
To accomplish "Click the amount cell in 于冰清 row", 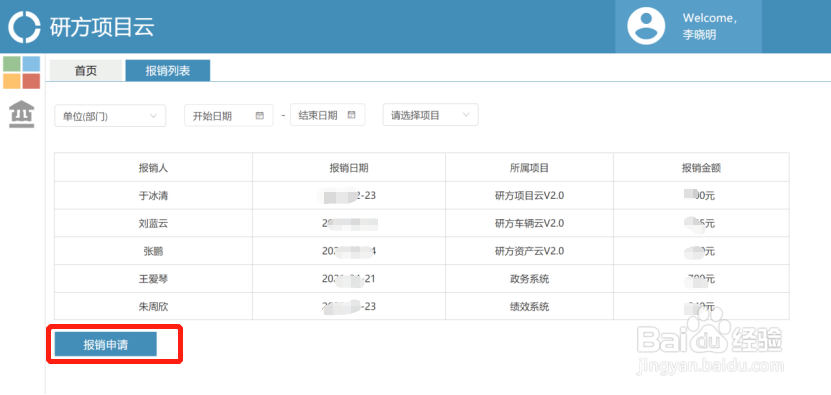I will click(x=701, y=196).
